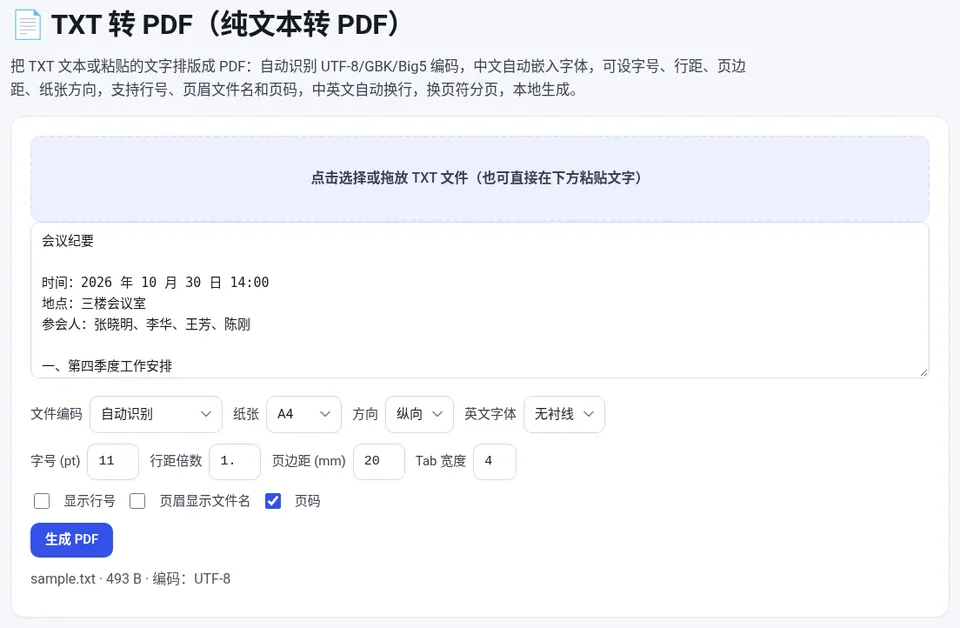Image resolution: width=960 pixels, height=628 pixels.
Task: Click the 参会人 line in the text
Action: click(146, 324)
